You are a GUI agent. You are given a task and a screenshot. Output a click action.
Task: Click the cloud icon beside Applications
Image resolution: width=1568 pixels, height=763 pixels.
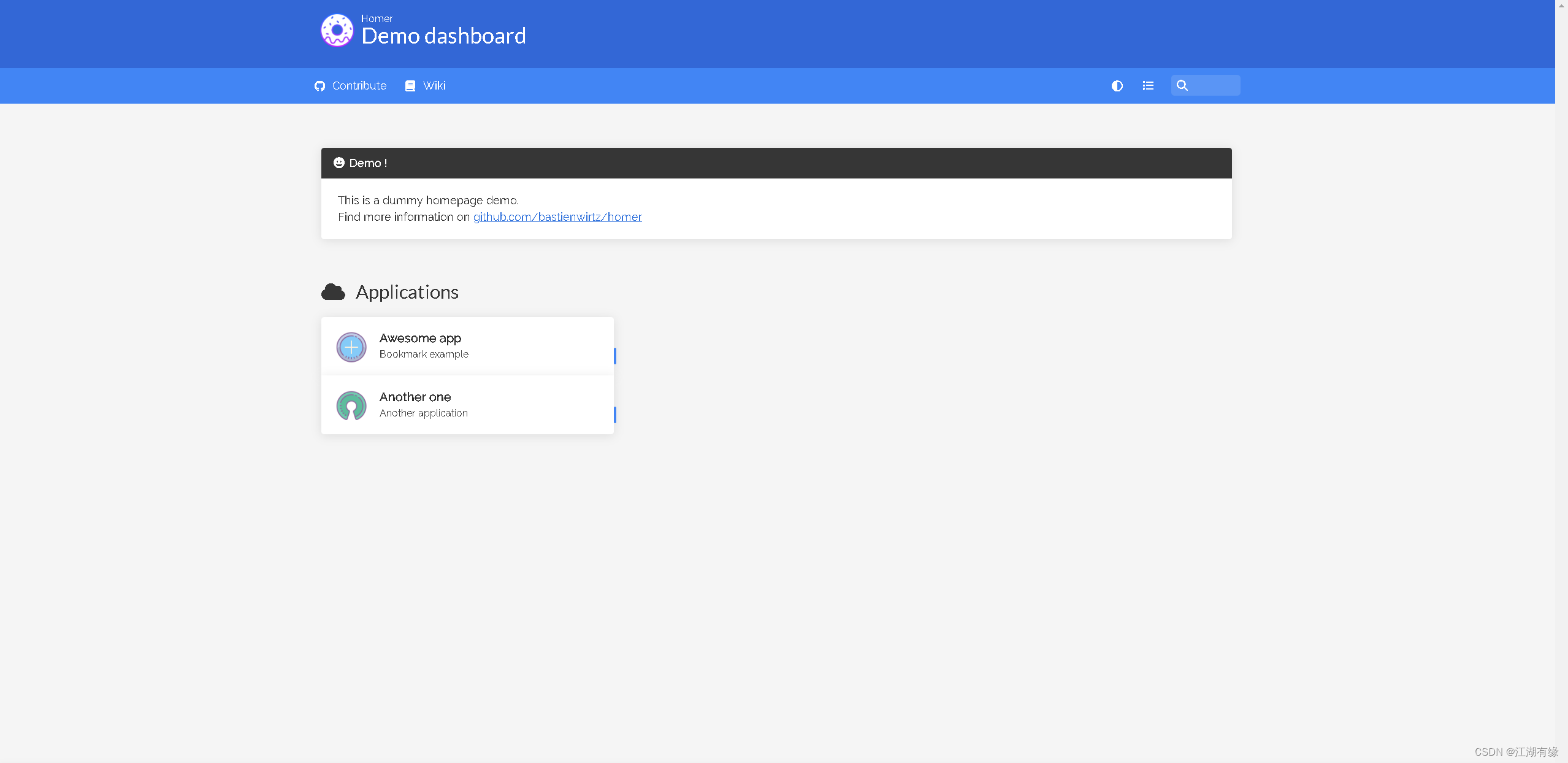click(333, 292)
